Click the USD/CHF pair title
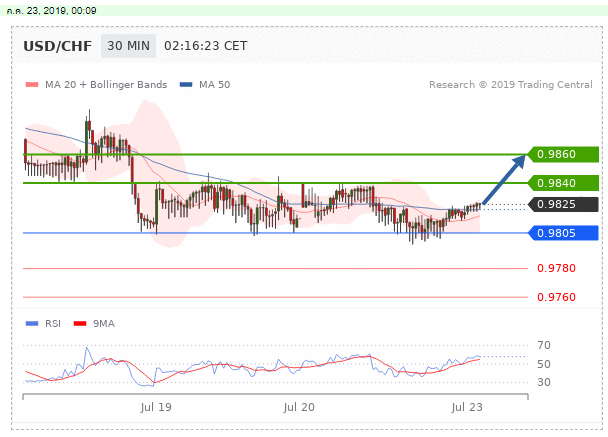The height and width of the screenshot is (437, 608). click(57, 46)
